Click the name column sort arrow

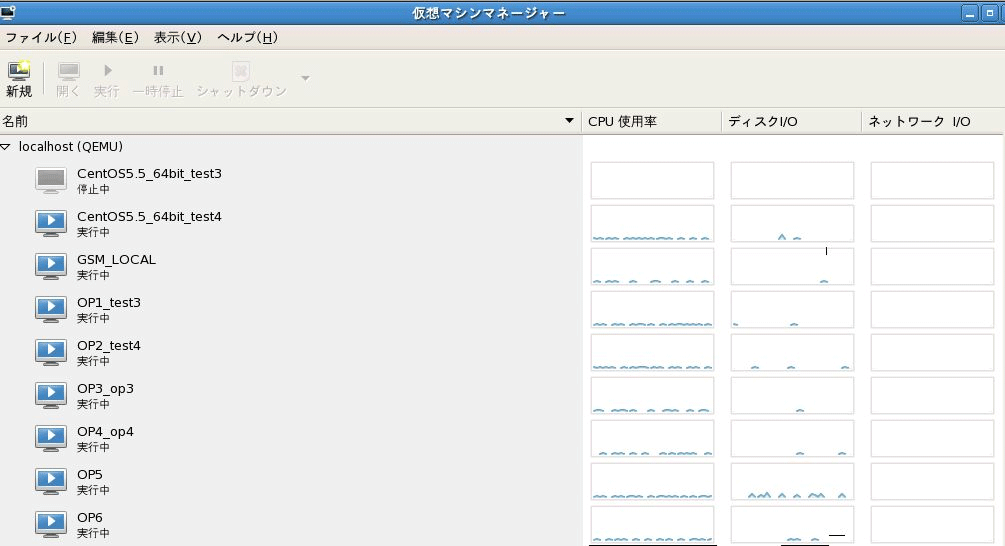click(570, 122)
